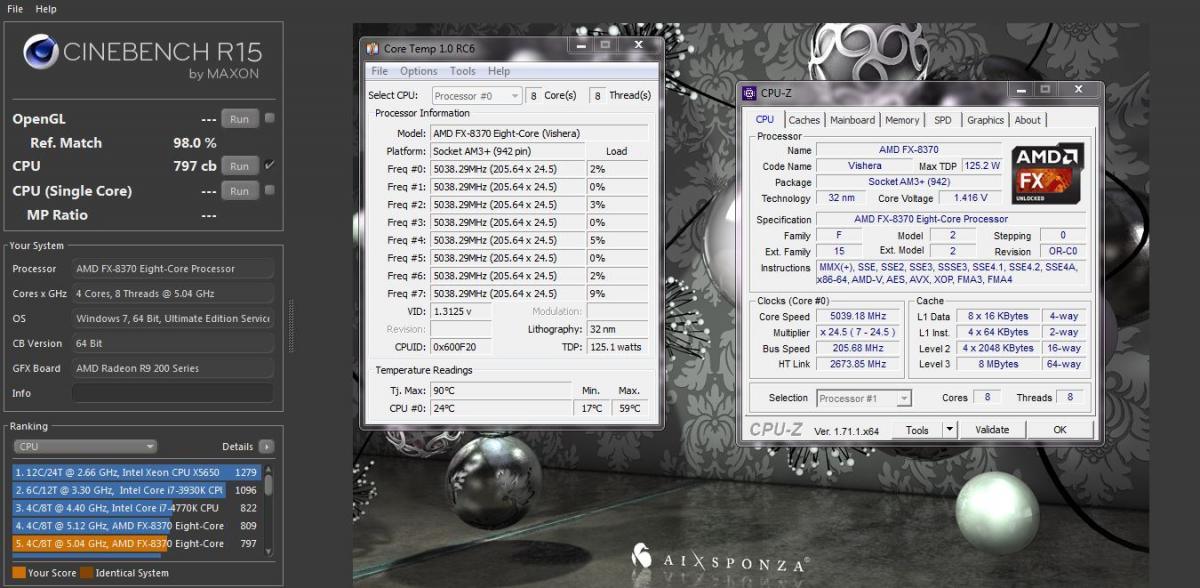Click the Identical System brown swatch
The width and height of the screenshot is (1200, 588).
pos(86,573)
